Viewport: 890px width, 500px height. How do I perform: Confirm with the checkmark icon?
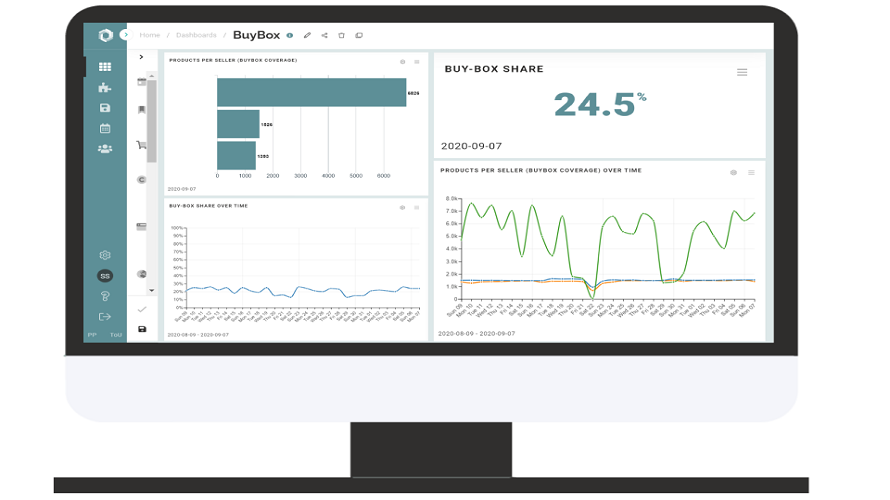coord(142,309)
